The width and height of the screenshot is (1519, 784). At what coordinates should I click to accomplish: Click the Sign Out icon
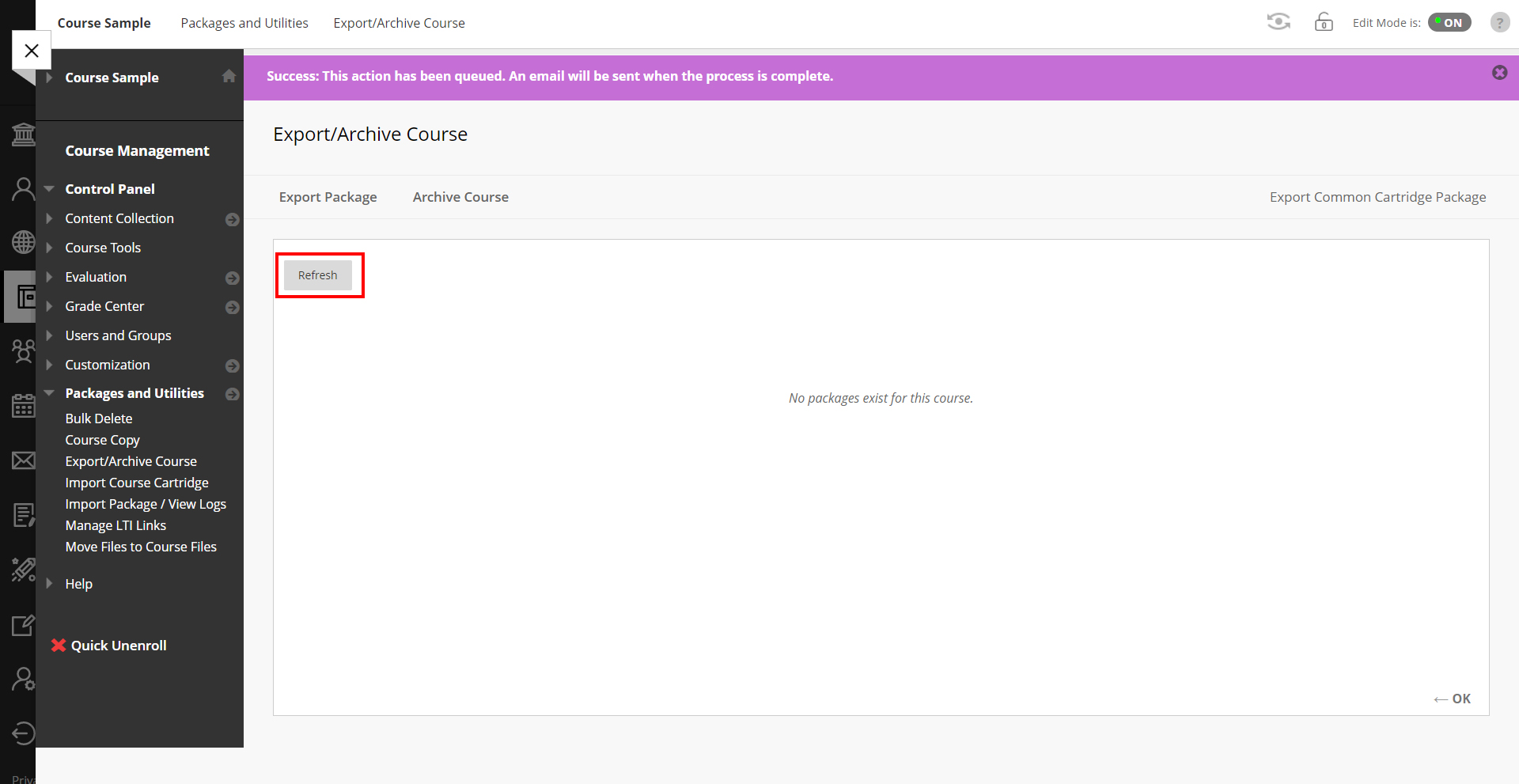[x=23, y=733]
